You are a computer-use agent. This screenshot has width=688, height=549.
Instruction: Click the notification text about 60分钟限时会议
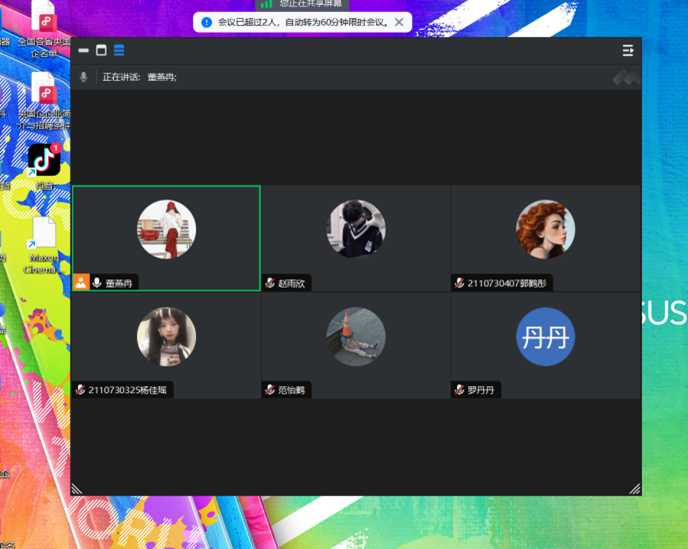click(x=303, y=22)
